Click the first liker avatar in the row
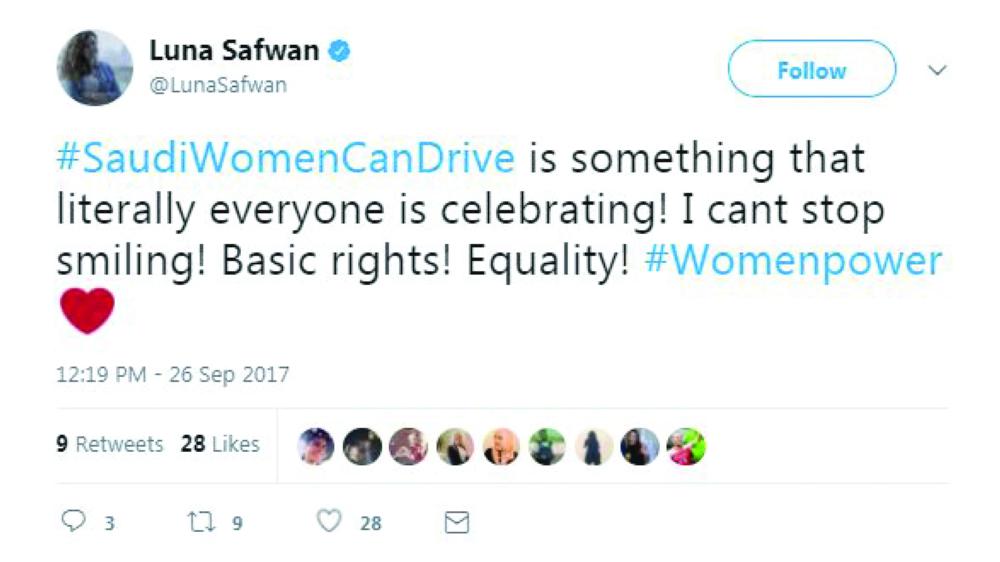 (318, 446)
